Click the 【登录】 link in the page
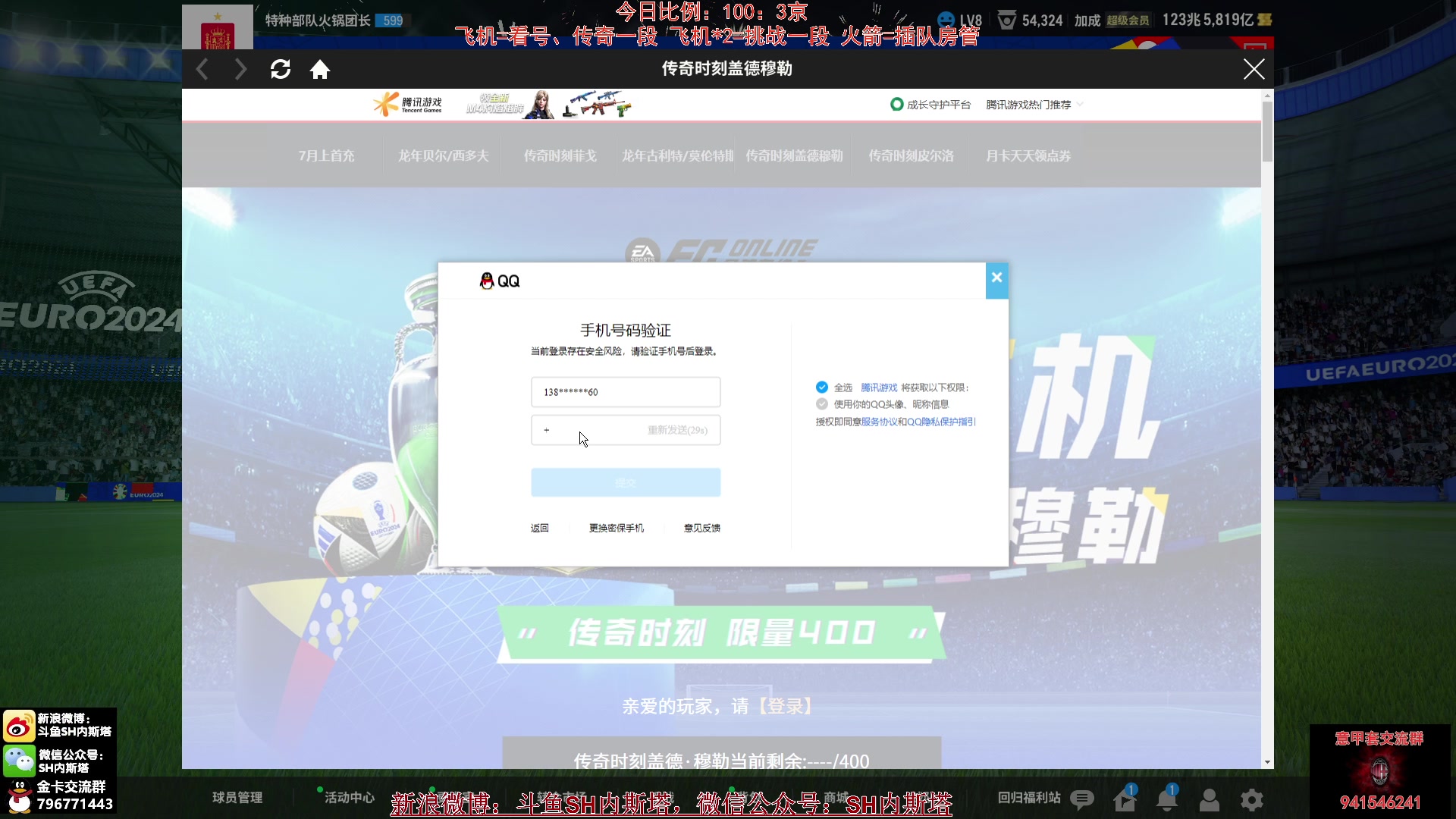Image resolution: width=1456 pixels, height=819 pixels. coord(785,706)
